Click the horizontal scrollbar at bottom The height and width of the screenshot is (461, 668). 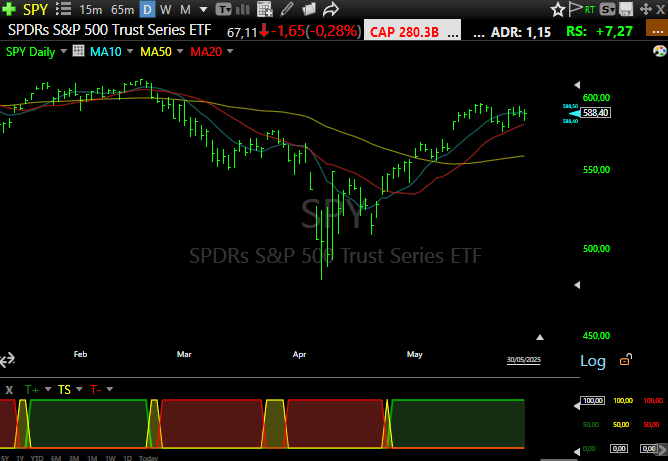559,460
